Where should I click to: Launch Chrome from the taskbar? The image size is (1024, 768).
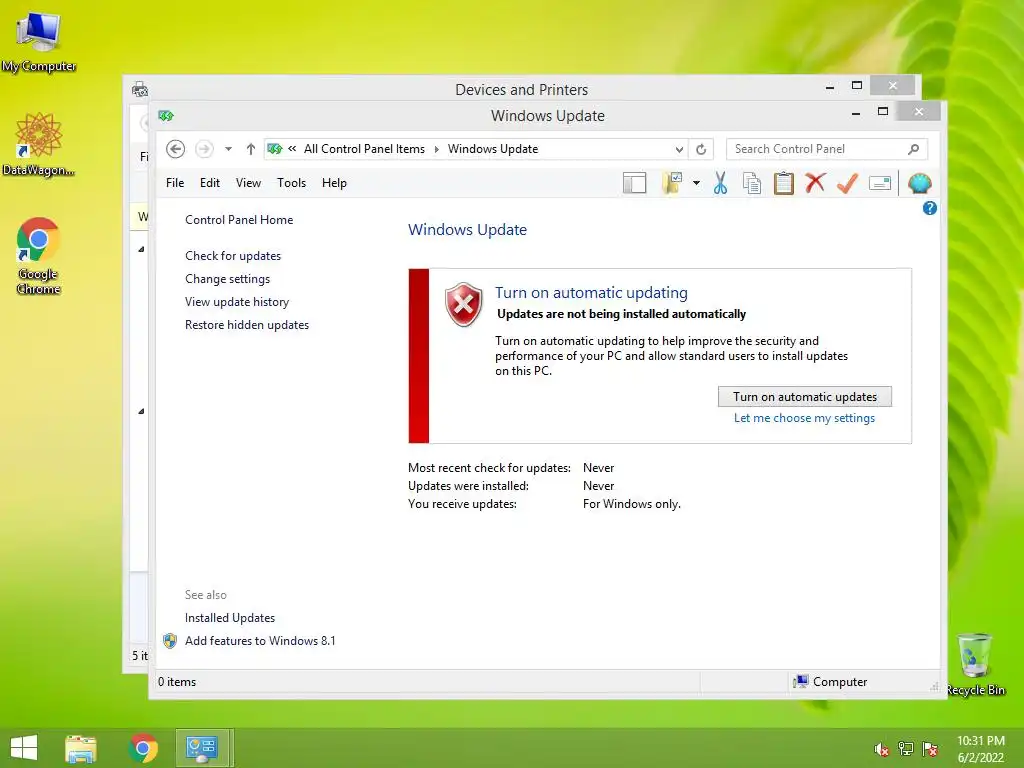point(143,748)
